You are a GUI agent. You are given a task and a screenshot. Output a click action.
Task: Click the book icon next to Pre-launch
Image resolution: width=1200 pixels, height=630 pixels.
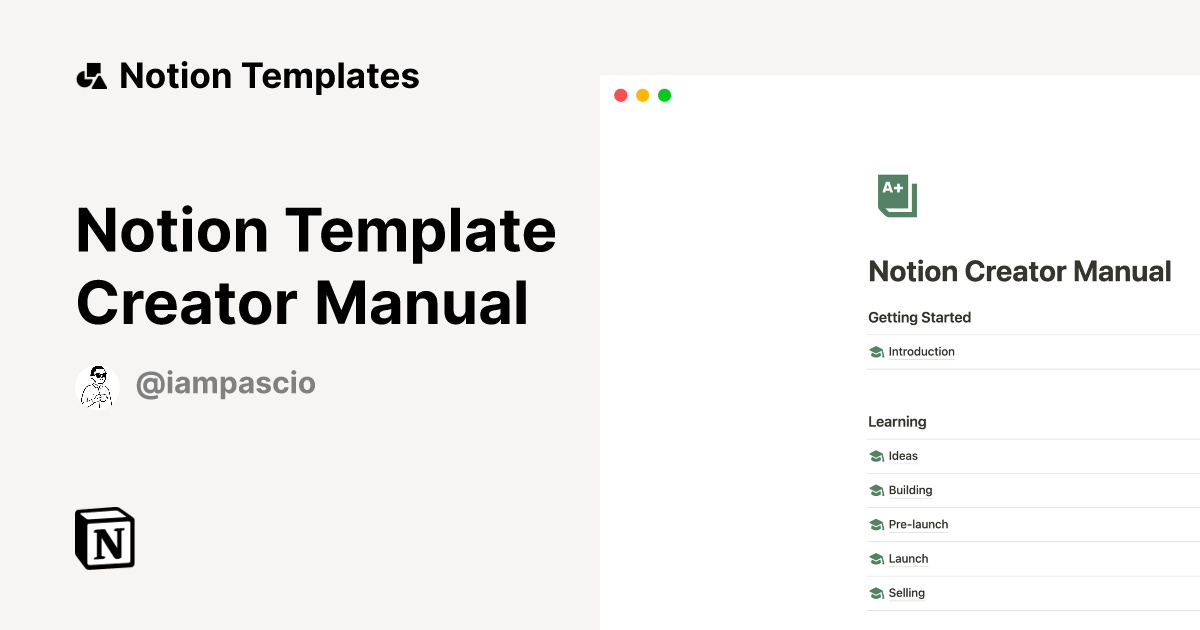pyautogui.click(x=875, y=524)
